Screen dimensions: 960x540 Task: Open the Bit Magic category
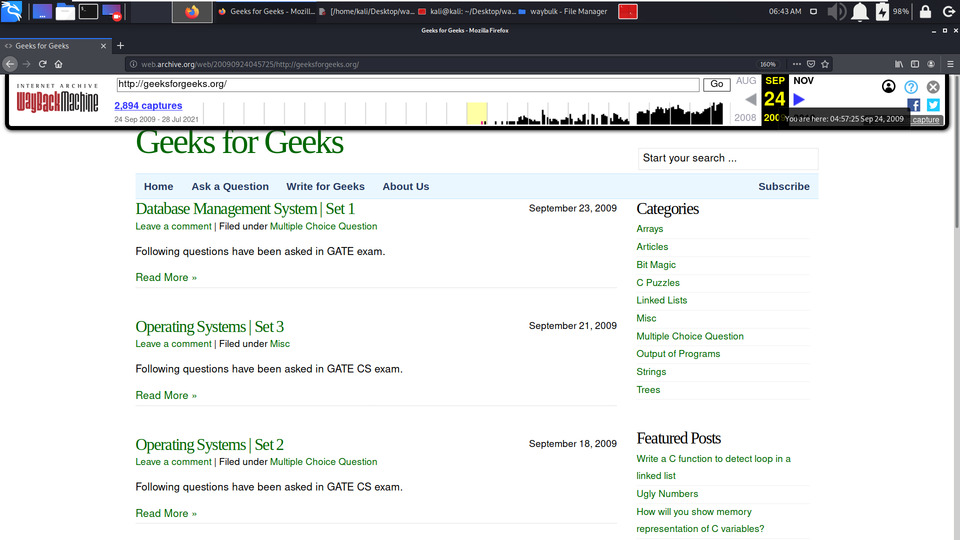click(x=656, y=264)
